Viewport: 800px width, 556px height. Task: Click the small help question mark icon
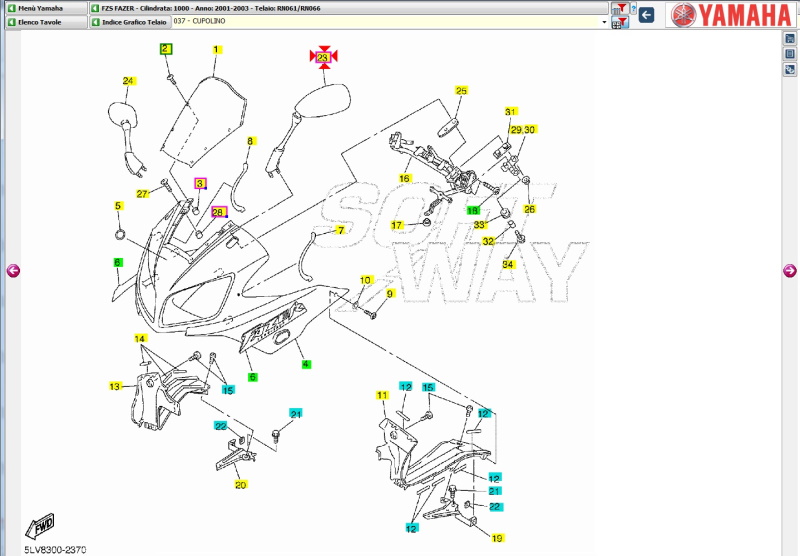[633, 9]
